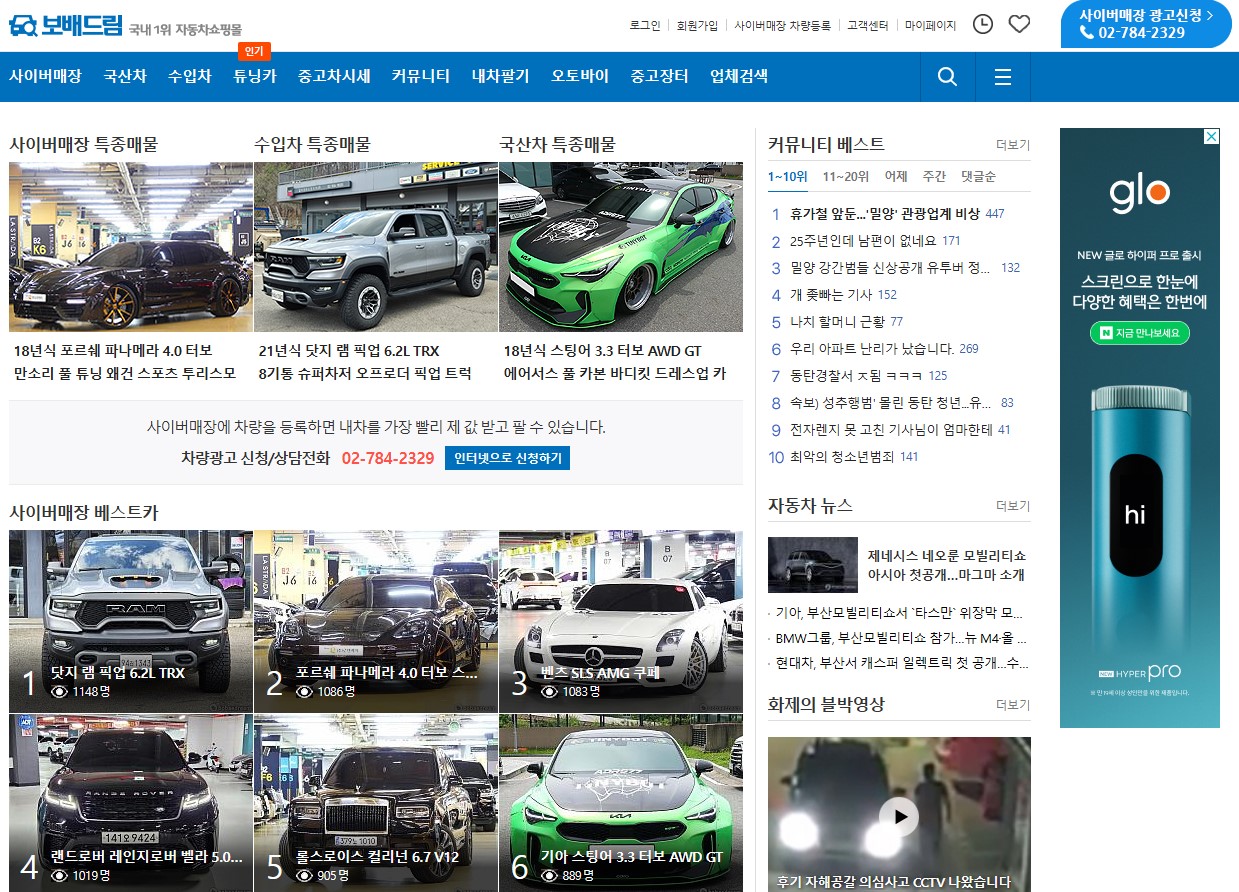Close the glo advertisement via AdChoices icon
The height and width of the screenshot is (892, 1239).
[1211, 136]
